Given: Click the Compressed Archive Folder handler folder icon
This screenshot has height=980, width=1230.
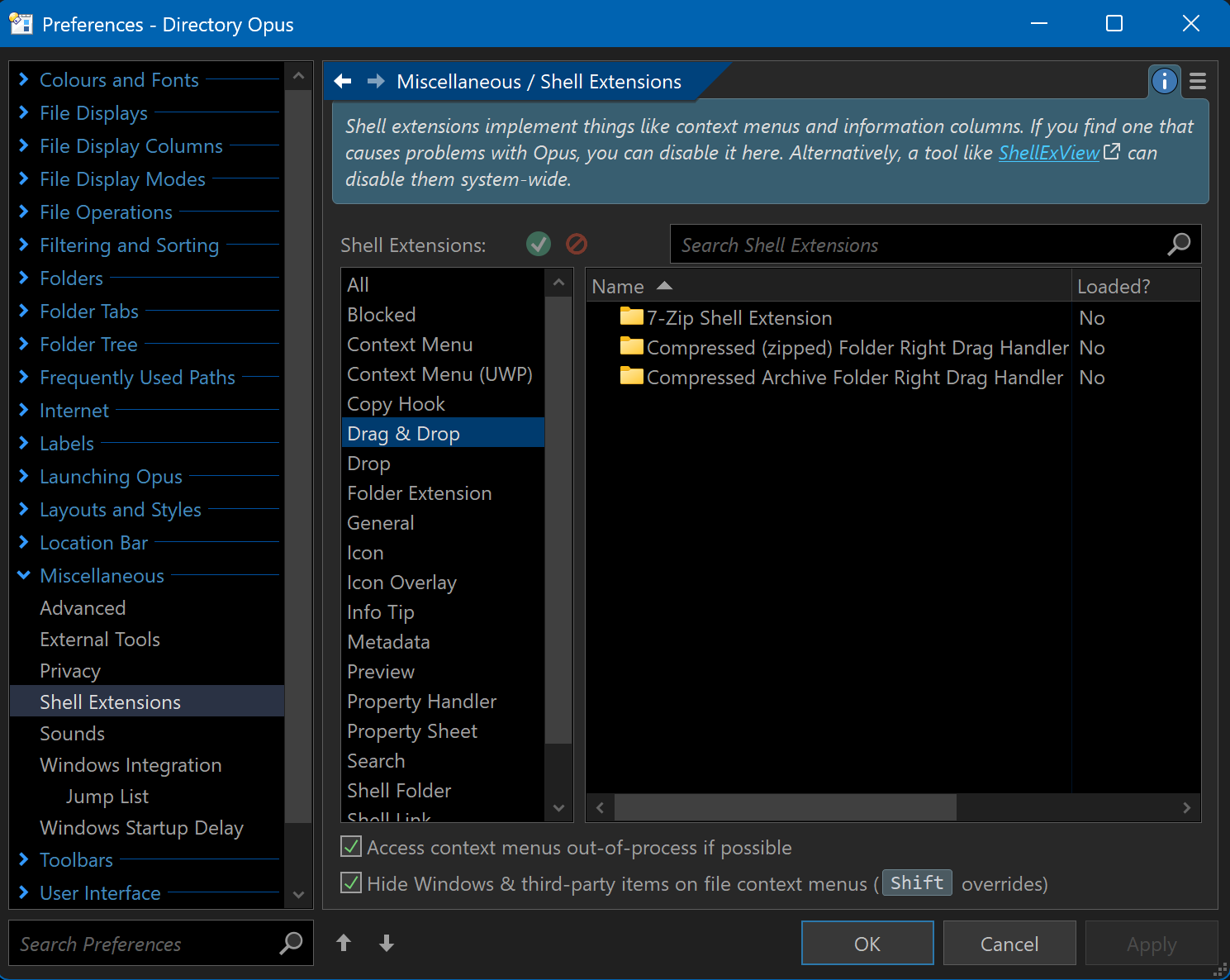Looking at the screenshot, I should point(632,376).
